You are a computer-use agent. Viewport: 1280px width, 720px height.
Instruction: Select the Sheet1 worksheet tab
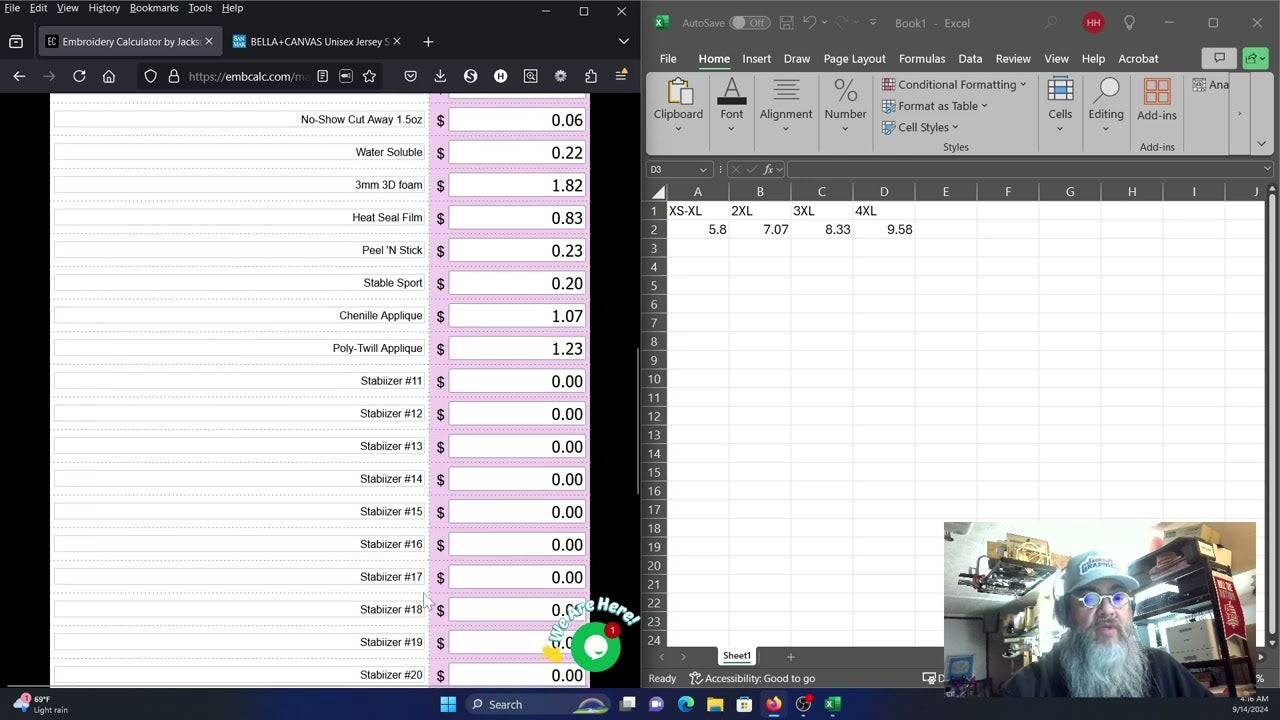737,656
